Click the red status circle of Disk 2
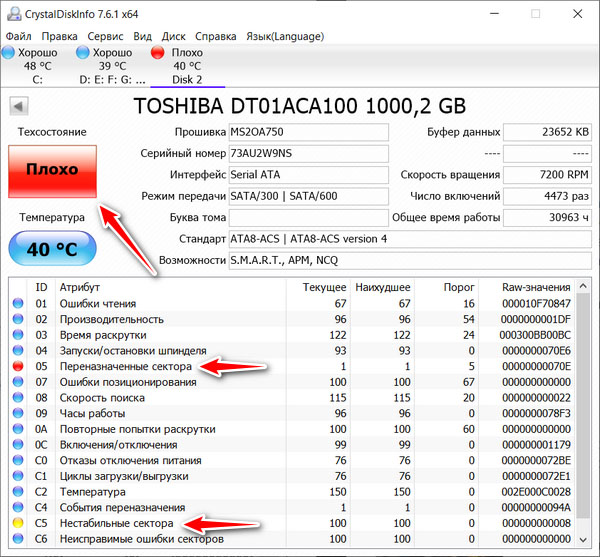Screen dimensions: 600x557 158,52
